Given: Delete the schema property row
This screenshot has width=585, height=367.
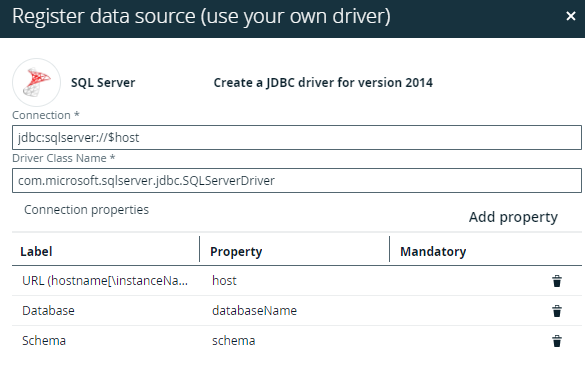Looking at the screenshot, I should point(557,341).
